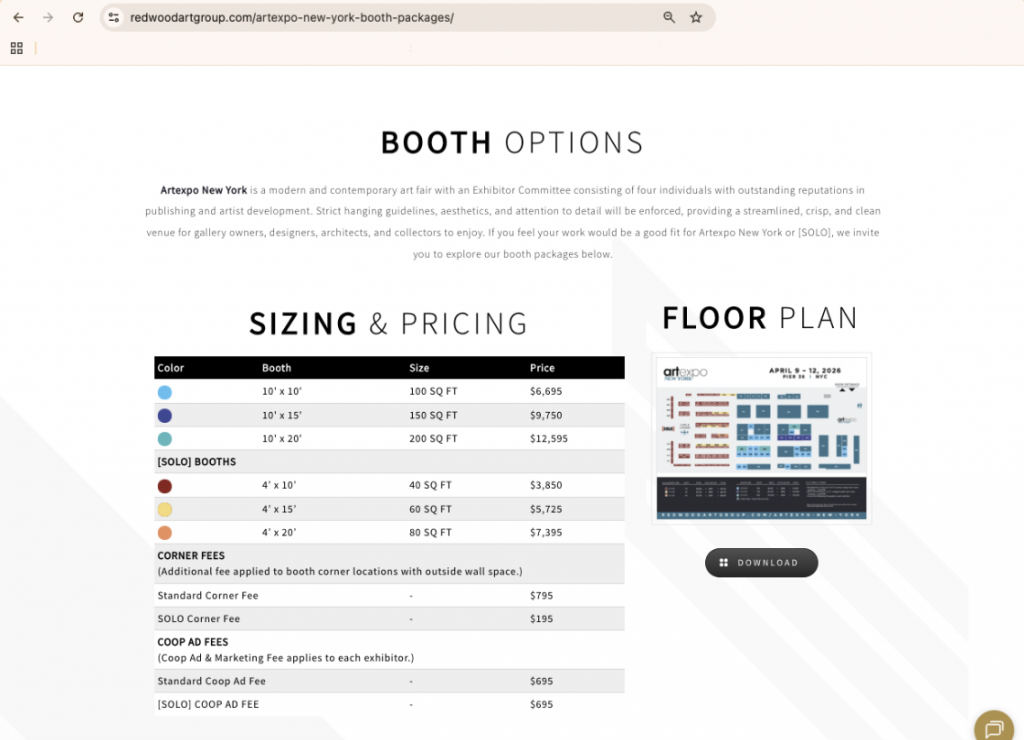Bookmark this page with the star icon
Image resolution: width=1024 pixels, height=740 pixels.
(x=696, y=17)
